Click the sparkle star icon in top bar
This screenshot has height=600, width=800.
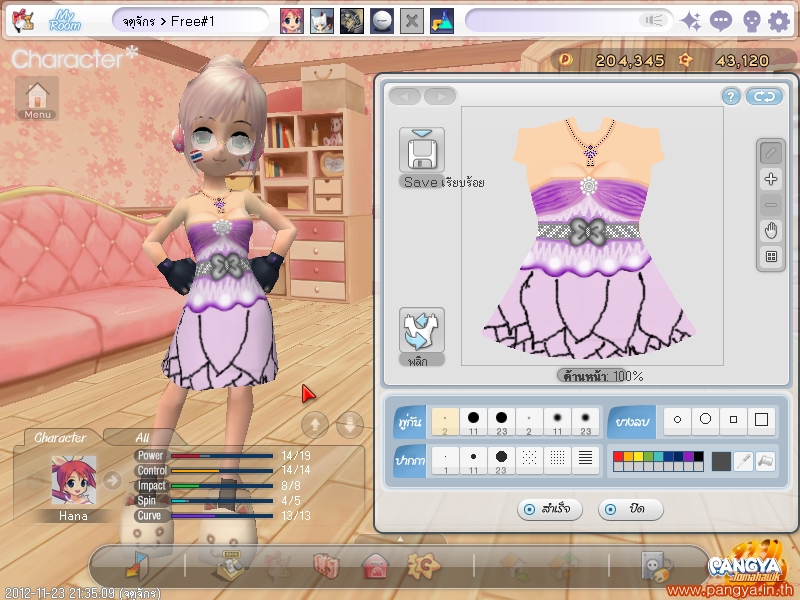[x=691, y=21]
